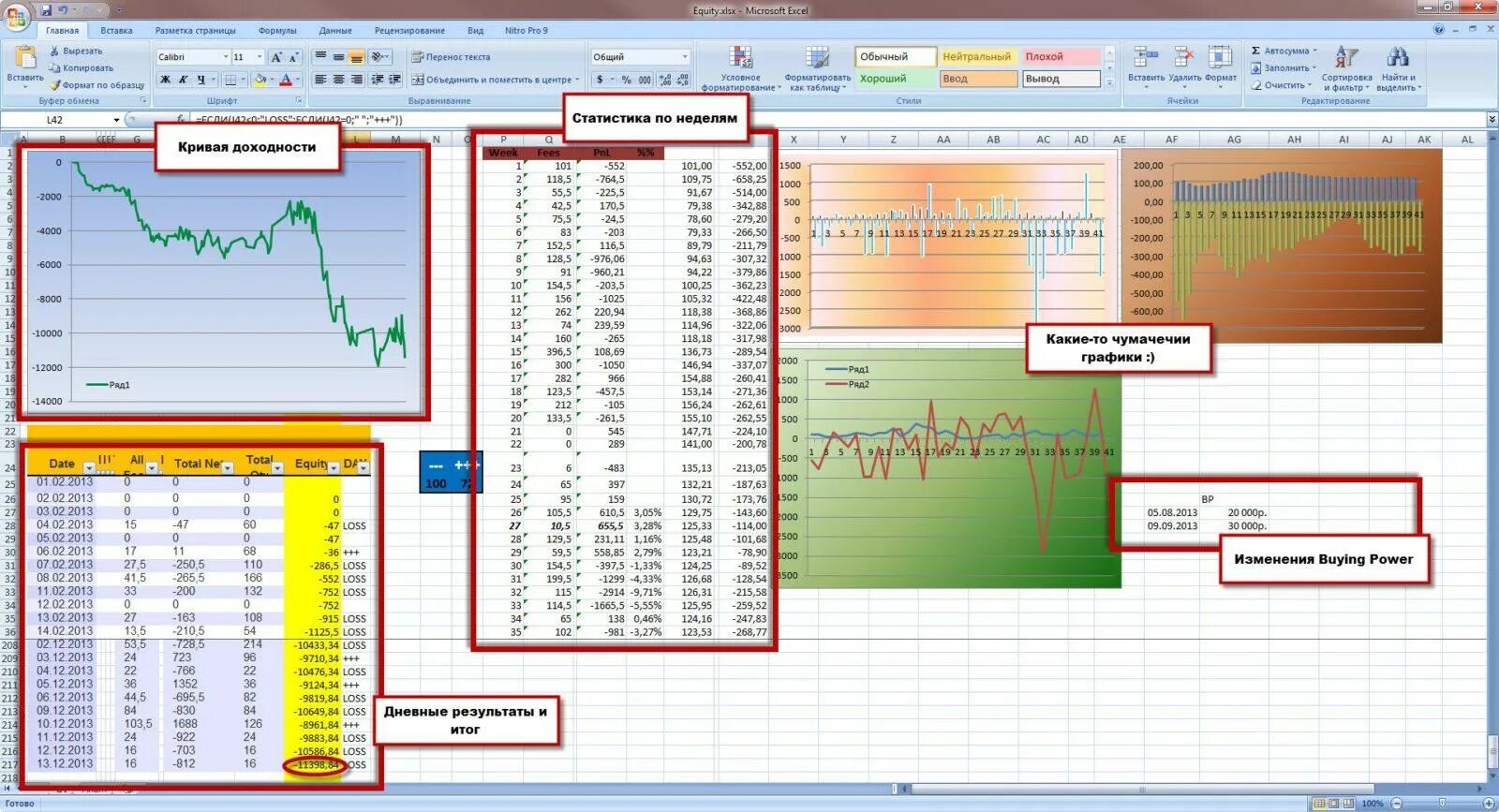Open the Equity column filter dropdown
1499x812 pixels.
(x=333, y=466)
